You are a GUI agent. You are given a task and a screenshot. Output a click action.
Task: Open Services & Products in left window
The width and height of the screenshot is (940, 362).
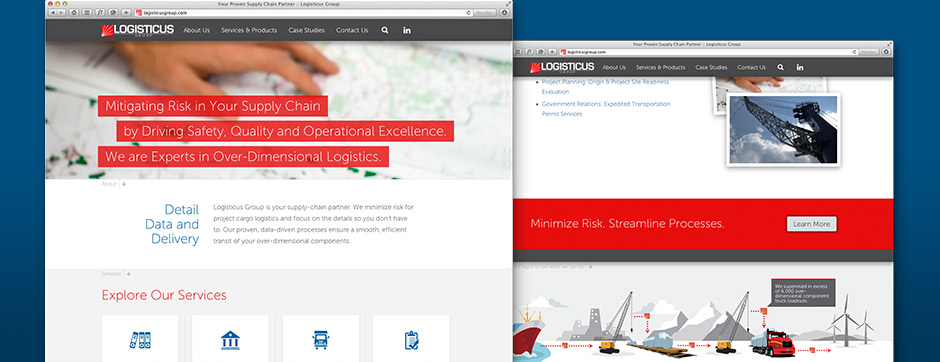pos(249,30)
